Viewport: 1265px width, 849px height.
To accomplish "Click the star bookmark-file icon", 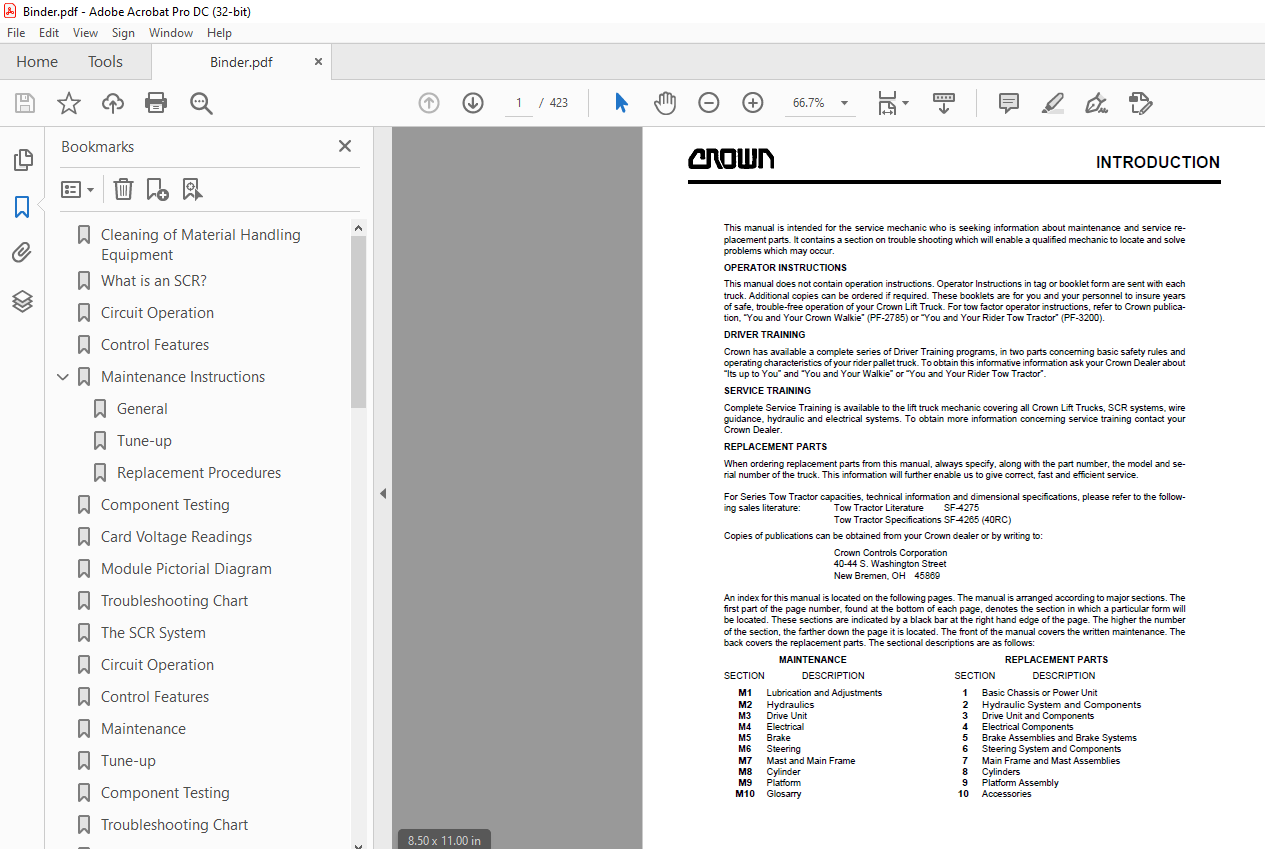I will pyautogui.click(x=68, y=103).
